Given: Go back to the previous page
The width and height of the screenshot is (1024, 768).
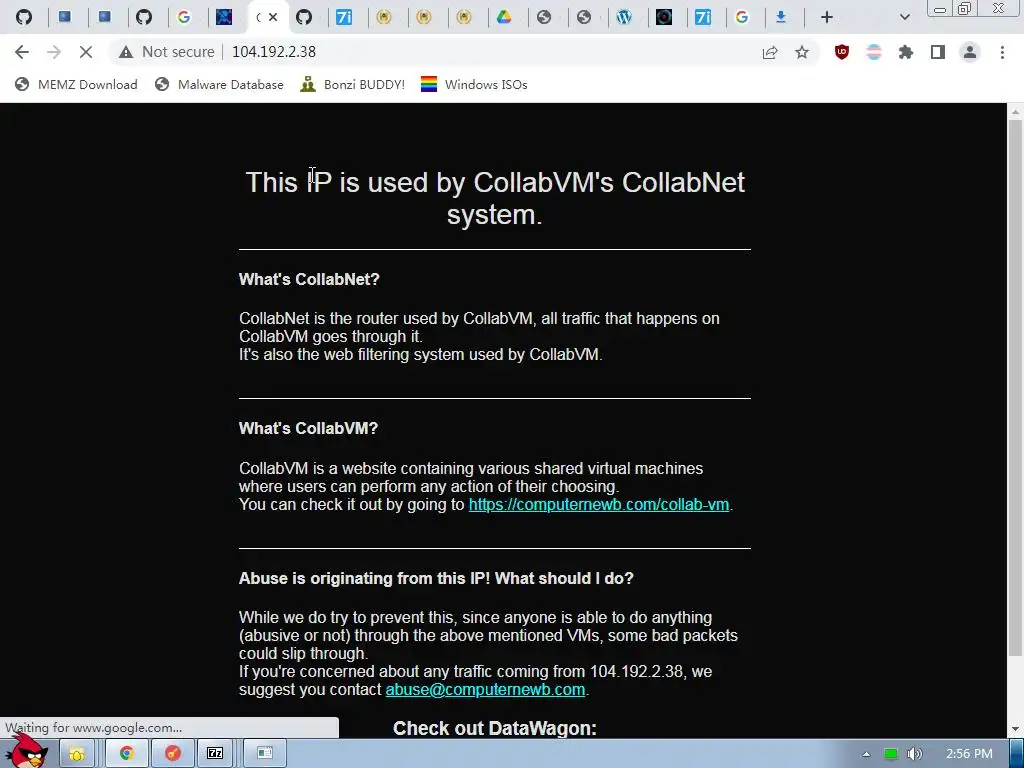Looking at the screenshot, I should 22,52.
